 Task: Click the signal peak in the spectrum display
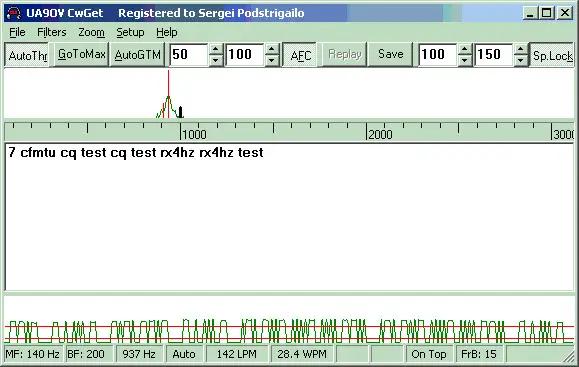click(x=168, y=97)
